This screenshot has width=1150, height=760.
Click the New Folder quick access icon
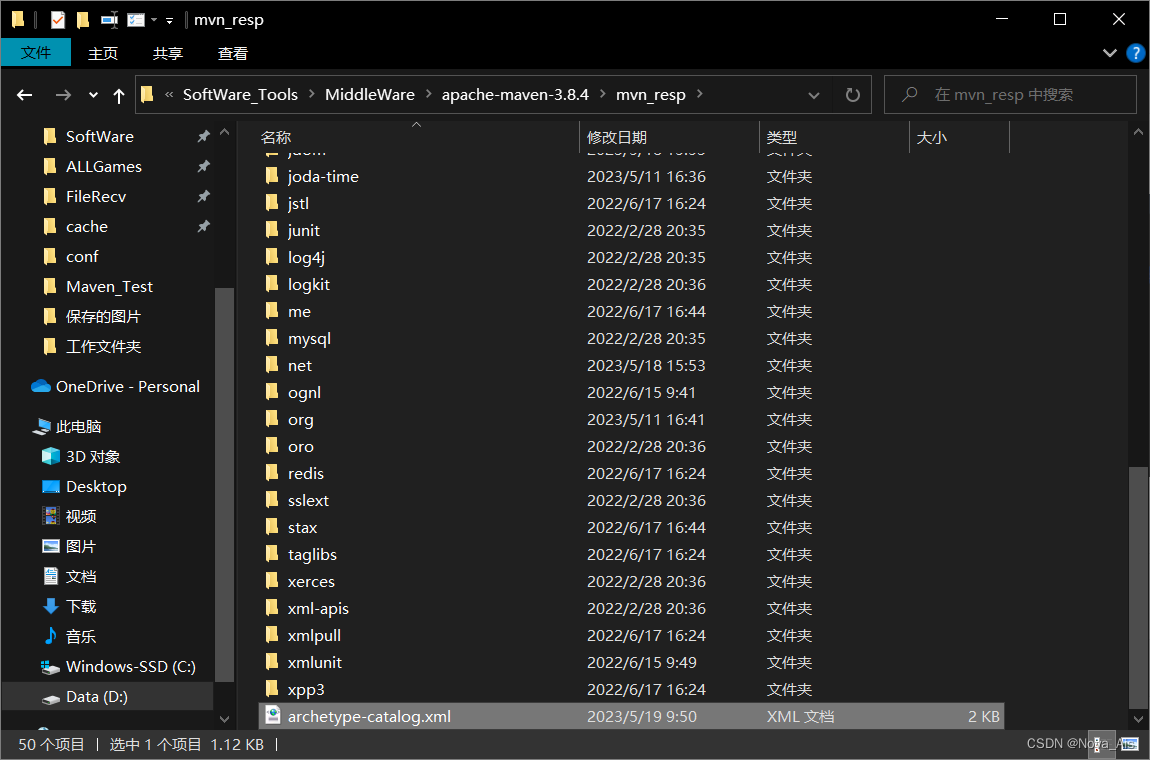(x=83, y=20)
